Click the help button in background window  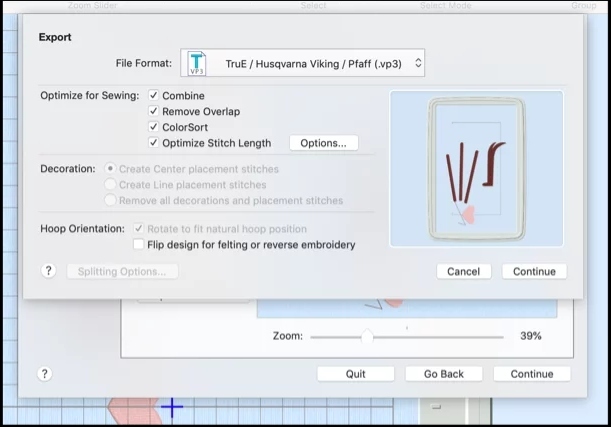coord(44,374)
